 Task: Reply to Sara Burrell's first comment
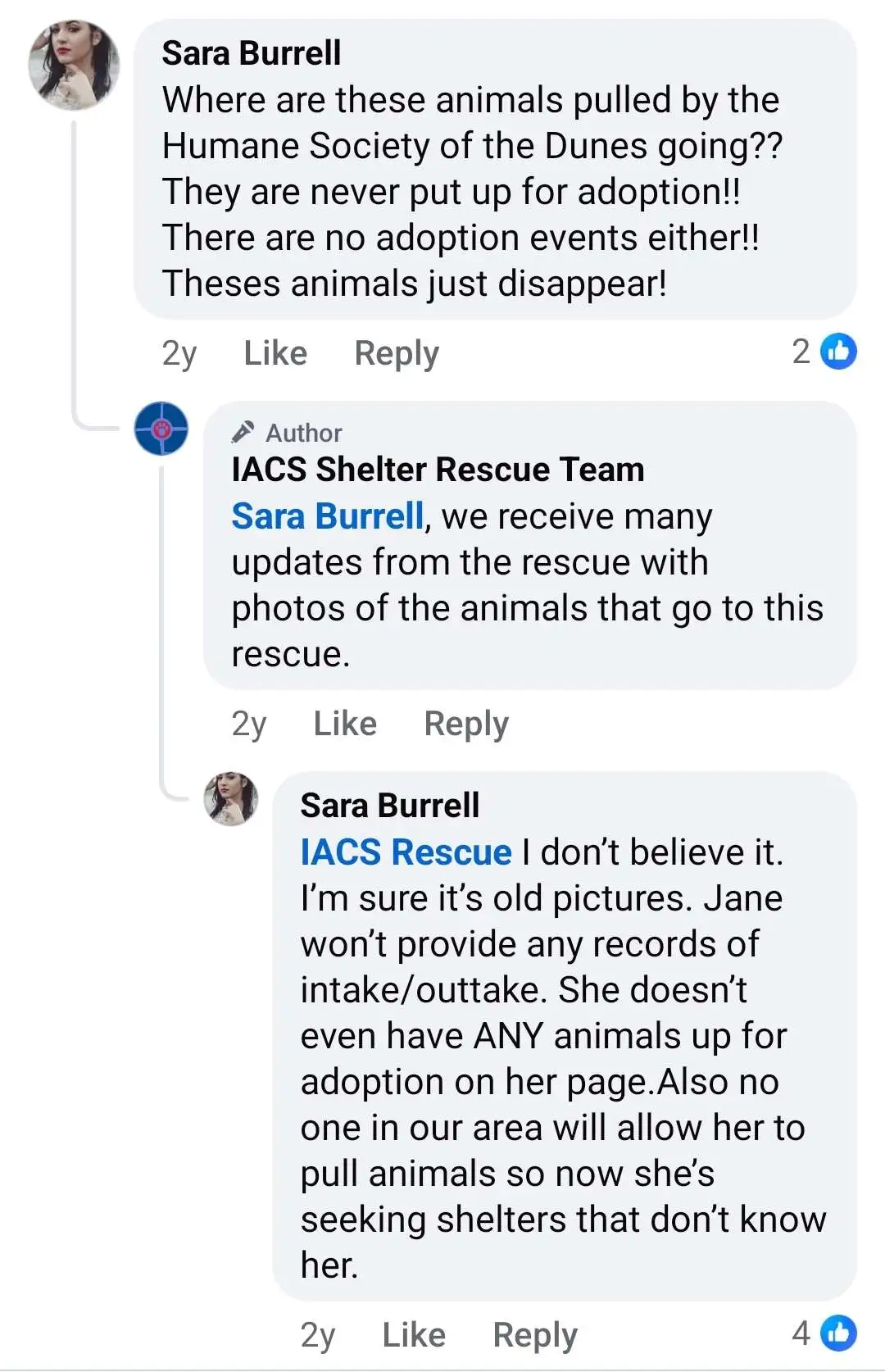coord(397,353)
